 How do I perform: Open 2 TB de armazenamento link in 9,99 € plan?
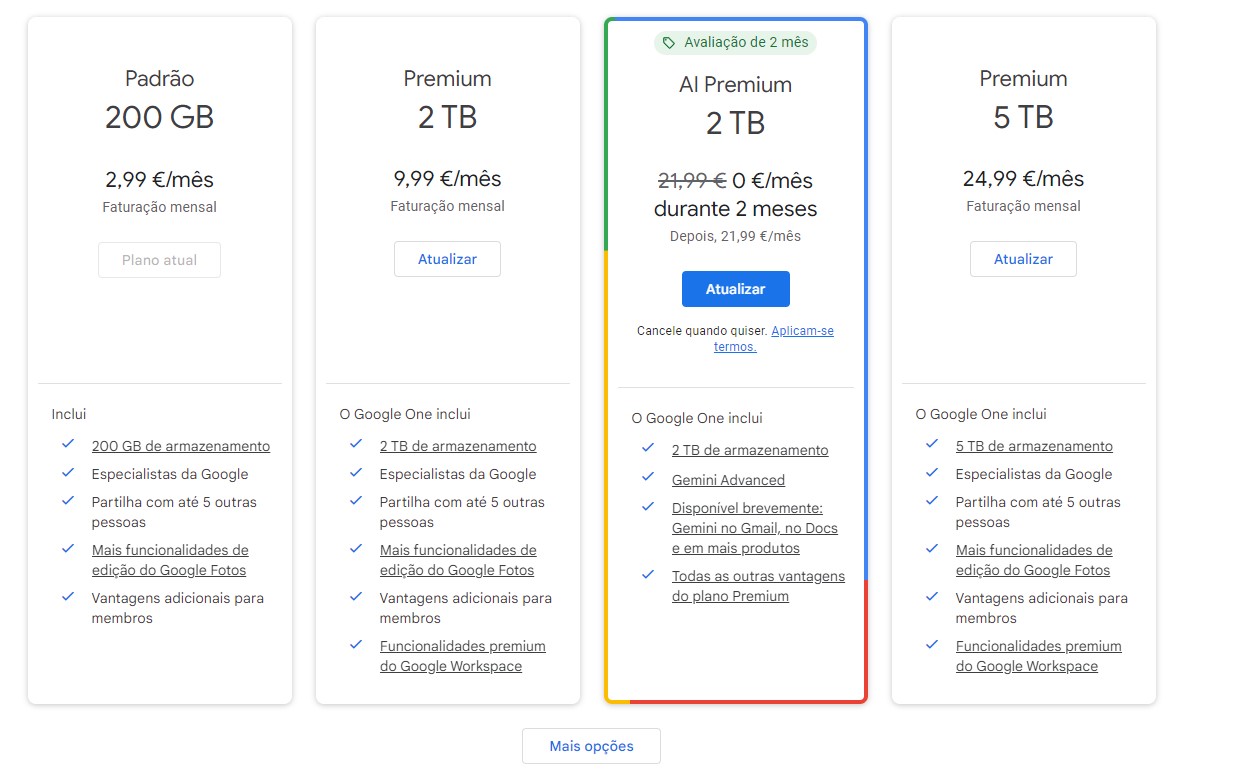(458, 446)
